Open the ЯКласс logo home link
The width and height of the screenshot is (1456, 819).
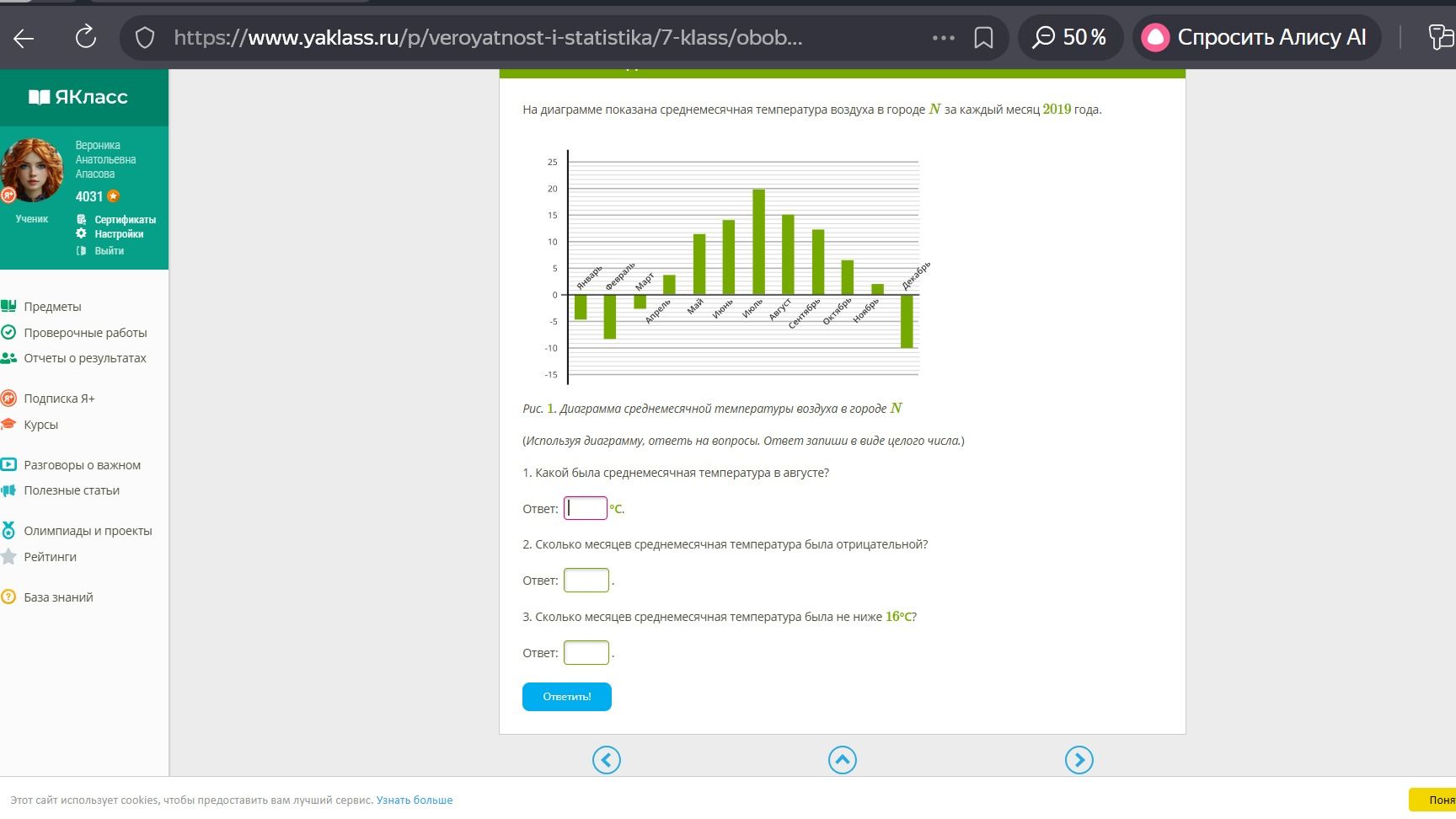[x=78, y=97]
